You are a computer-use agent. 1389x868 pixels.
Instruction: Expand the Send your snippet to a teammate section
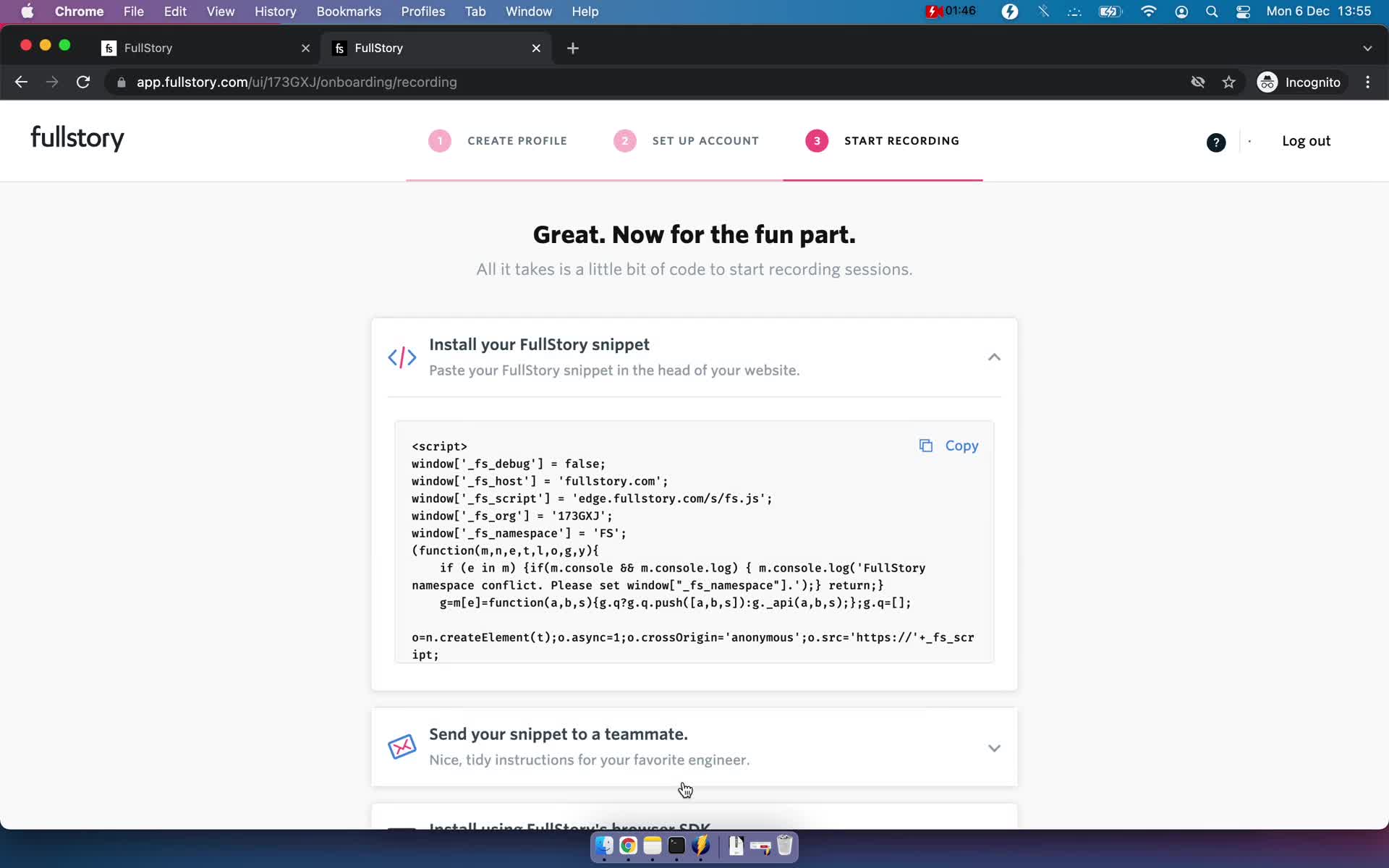click(x=993, y=747)
